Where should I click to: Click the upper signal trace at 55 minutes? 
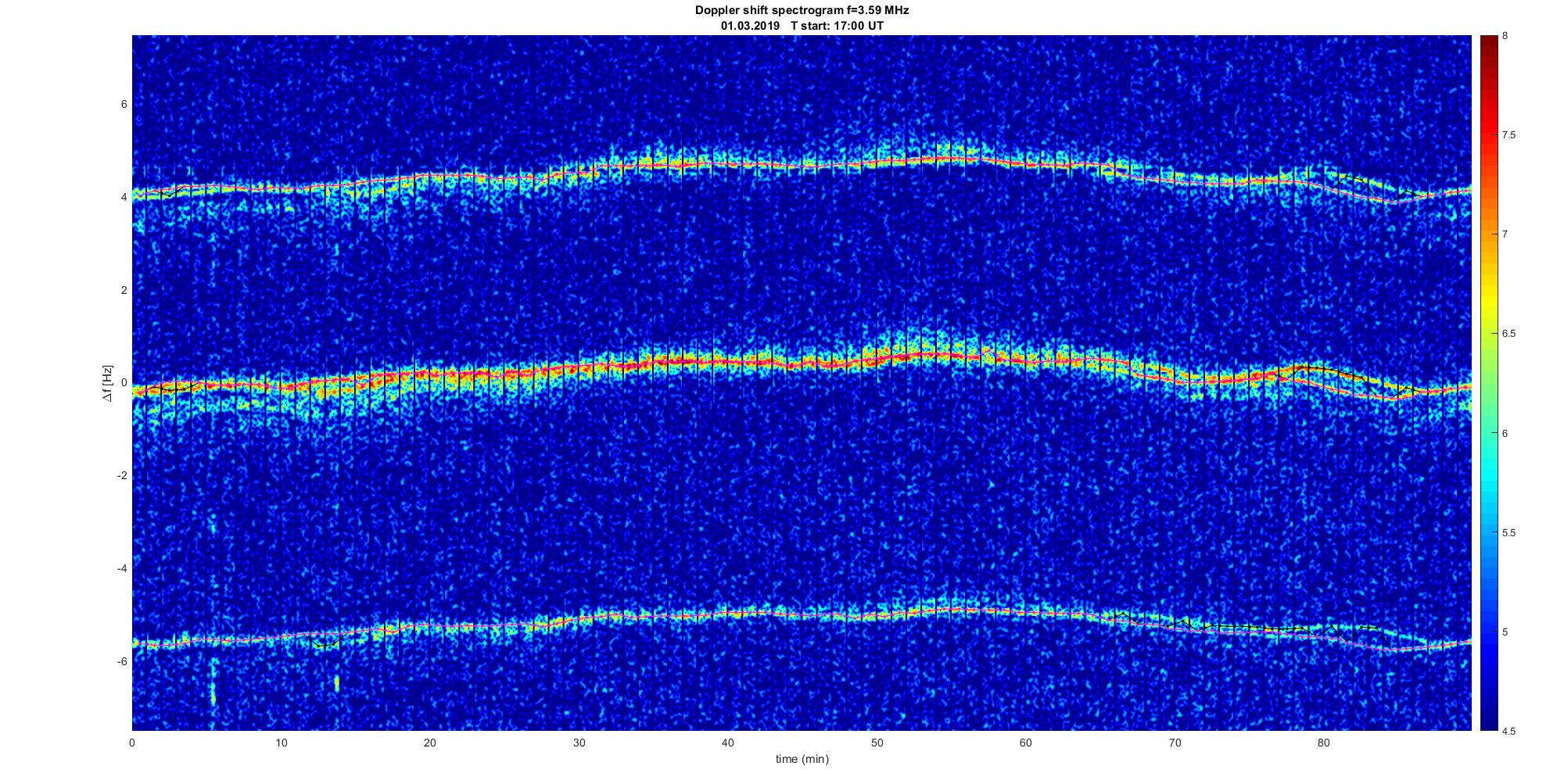[x=951, y=159]
